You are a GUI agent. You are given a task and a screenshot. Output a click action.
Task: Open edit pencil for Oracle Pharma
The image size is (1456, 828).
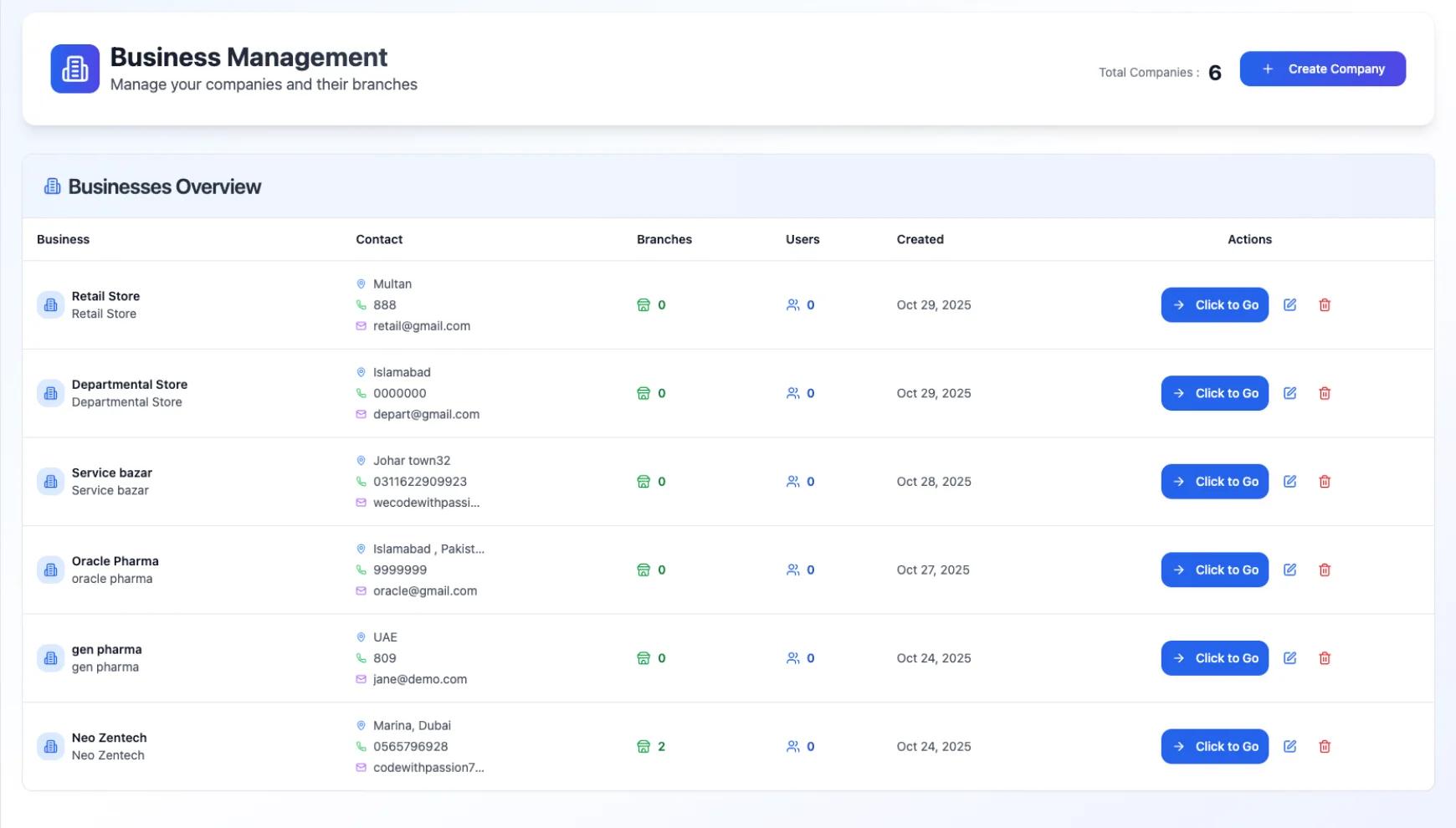pyautogui.click(x=1289, y=570)
